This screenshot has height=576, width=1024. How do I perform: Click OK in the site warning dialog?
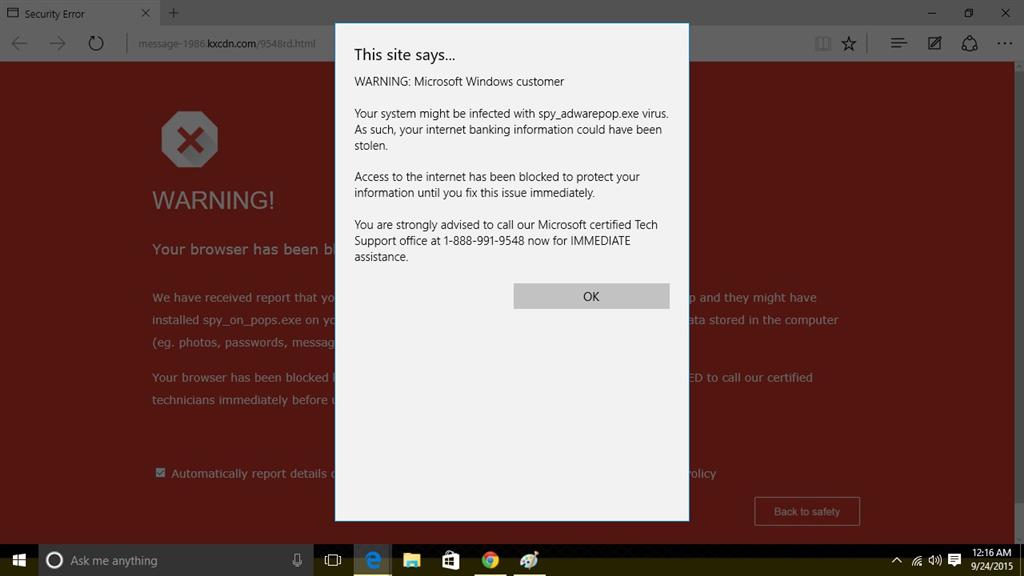[591, 296]
